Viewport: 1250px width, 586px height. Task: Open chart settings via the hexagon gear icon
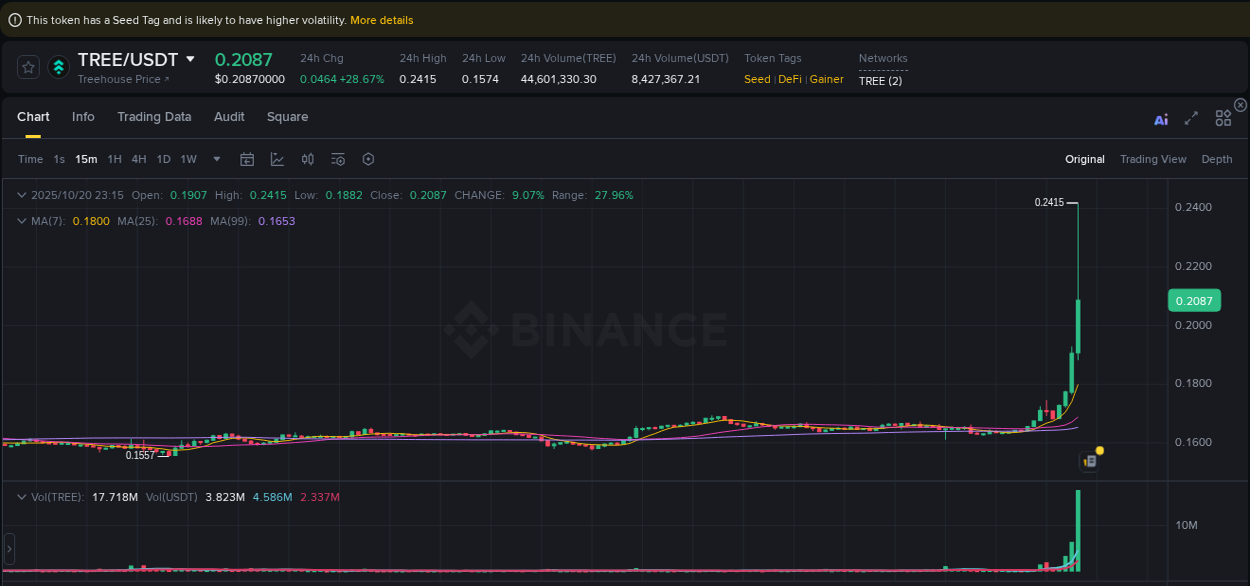[368, 159]
